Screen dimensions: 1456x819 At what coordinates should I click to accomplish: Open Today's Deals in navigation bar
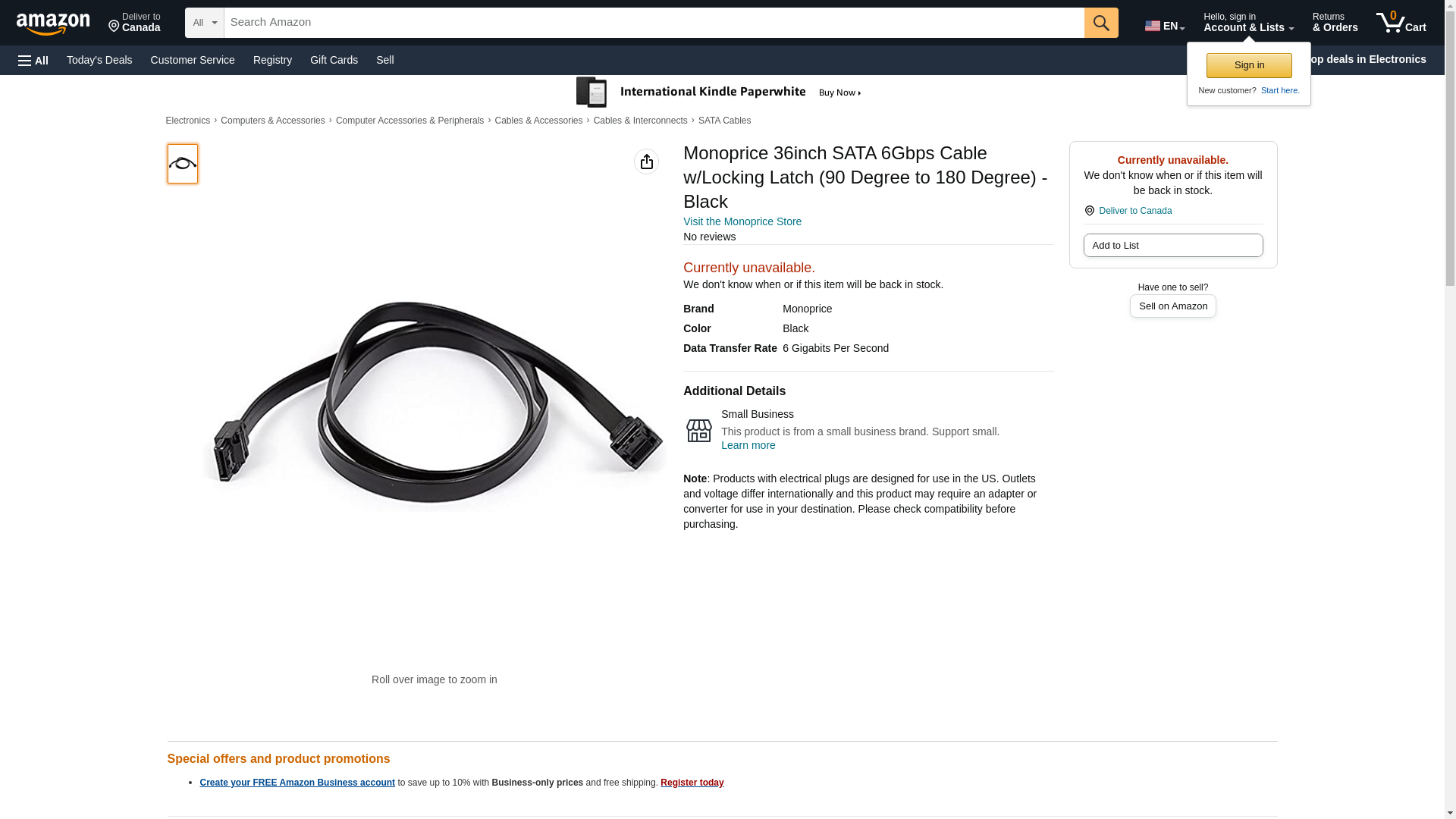[x=99, y=60]
